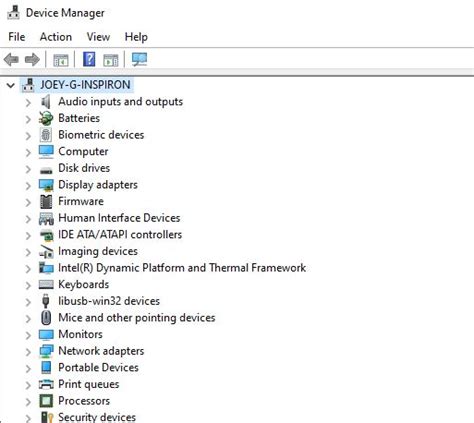Collapse the JOEY-G-INSPIRON root node
This screenshot has height=423, width=474.
[11, 85]
